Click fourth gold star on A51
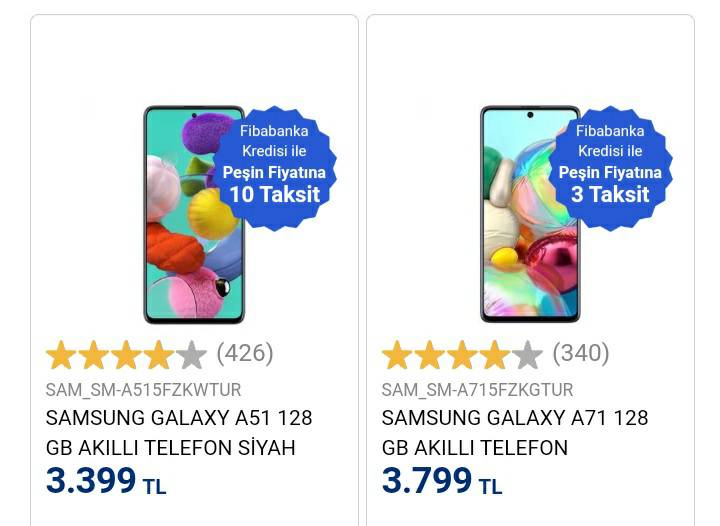This screenshot has height=526, width=720. coord(158,354)
